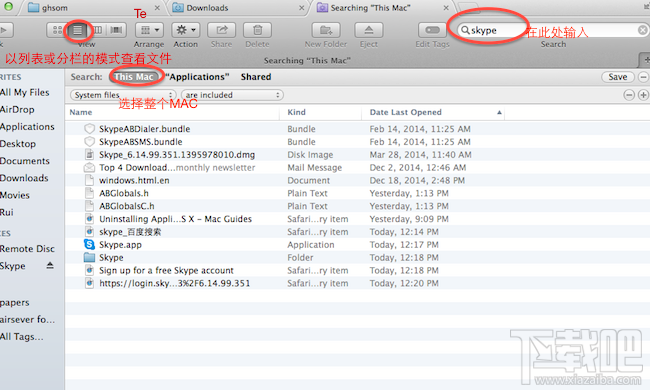
Task: Set search scope to This Mac
Action: pos(134,77)
